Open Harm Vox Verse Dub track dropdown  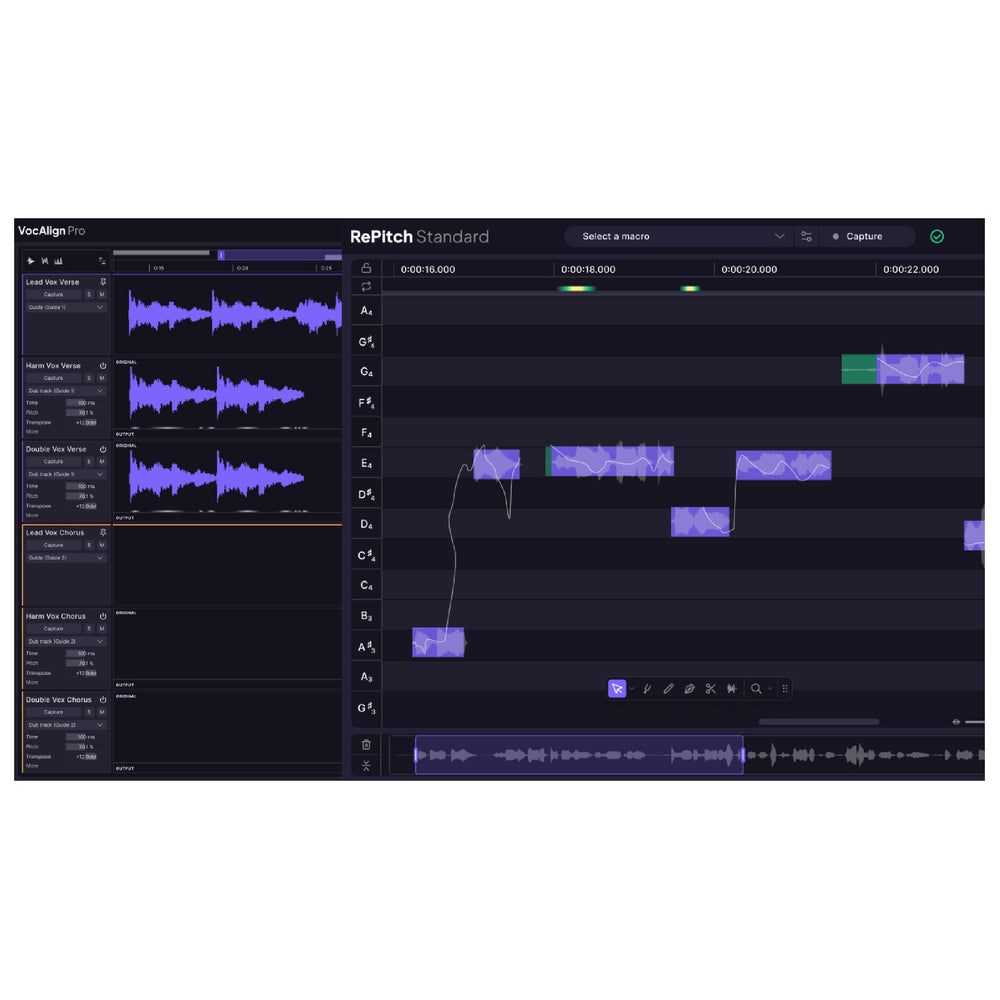[65, 391]
